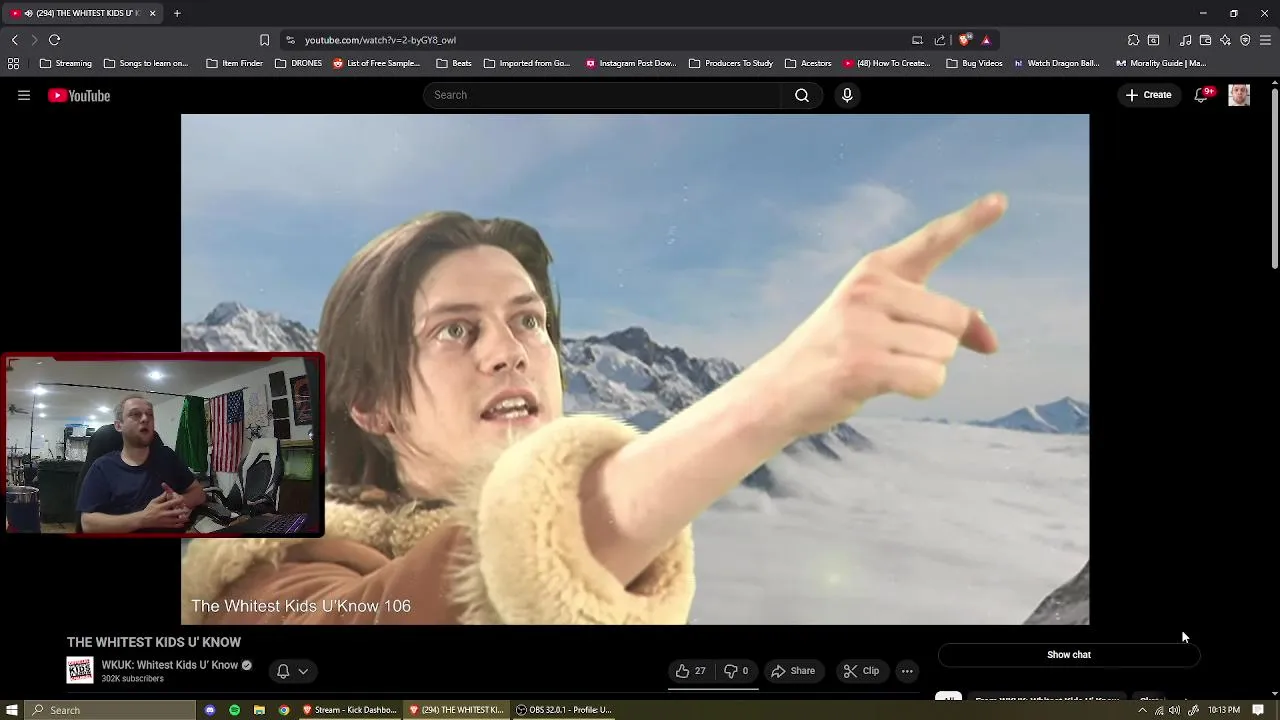1280x720 pixels.
Task: Open the Item Finder bookmark folder
Action: click(x=234, y=63)
